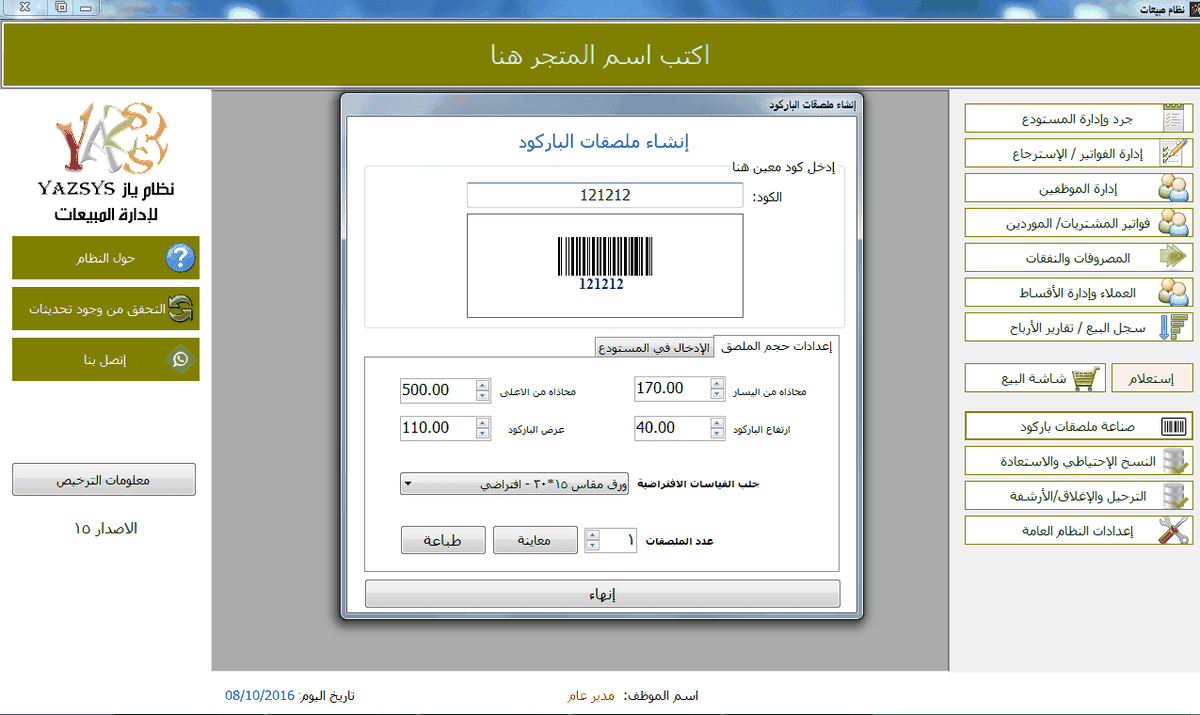Open sales log and profit reports (سجل البيع / تقارير الأرباح)

(1078, 327)
